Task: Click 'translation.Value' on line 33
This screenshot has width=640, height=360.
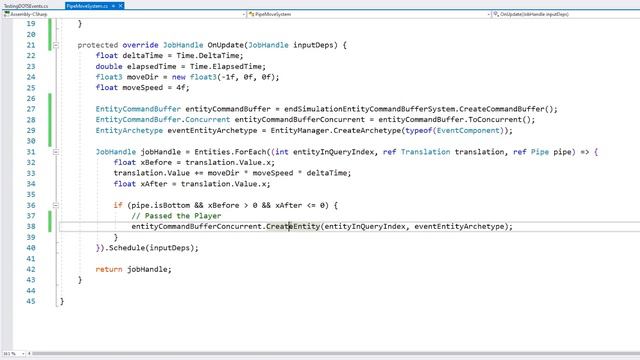Action: click(151, 173)
